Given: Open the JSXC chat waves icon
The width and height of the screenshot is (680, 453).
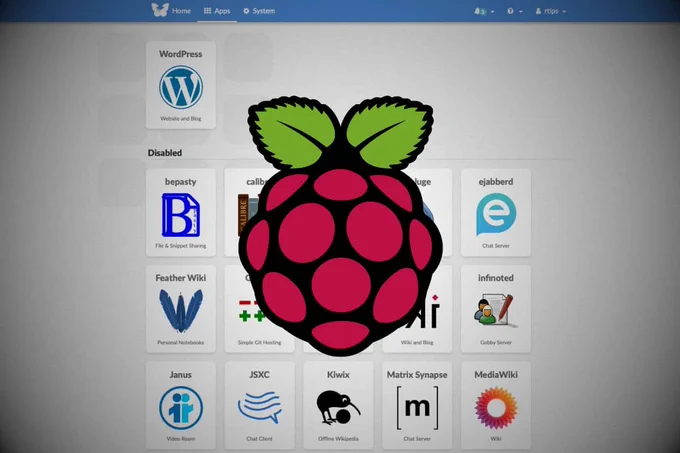Looking at the screenshot, I should point(259,407).
